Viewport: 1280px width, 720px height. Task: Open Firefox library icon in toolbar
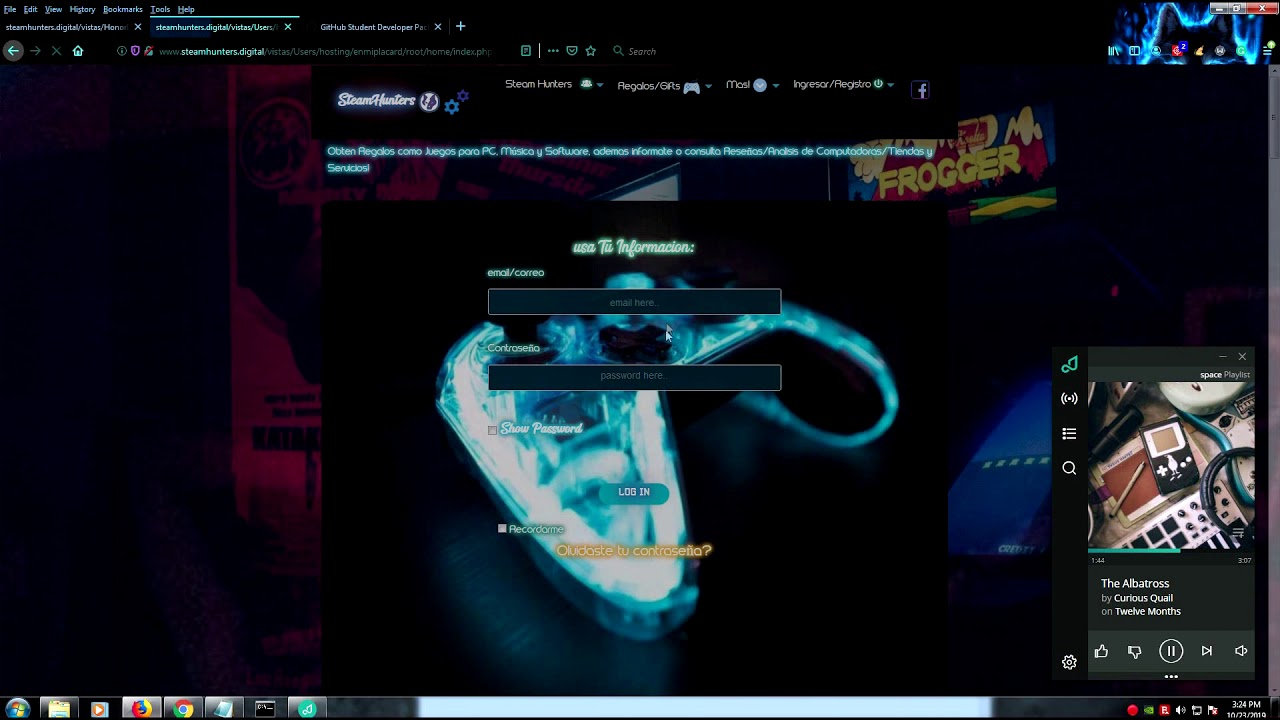click(1113, 51)
